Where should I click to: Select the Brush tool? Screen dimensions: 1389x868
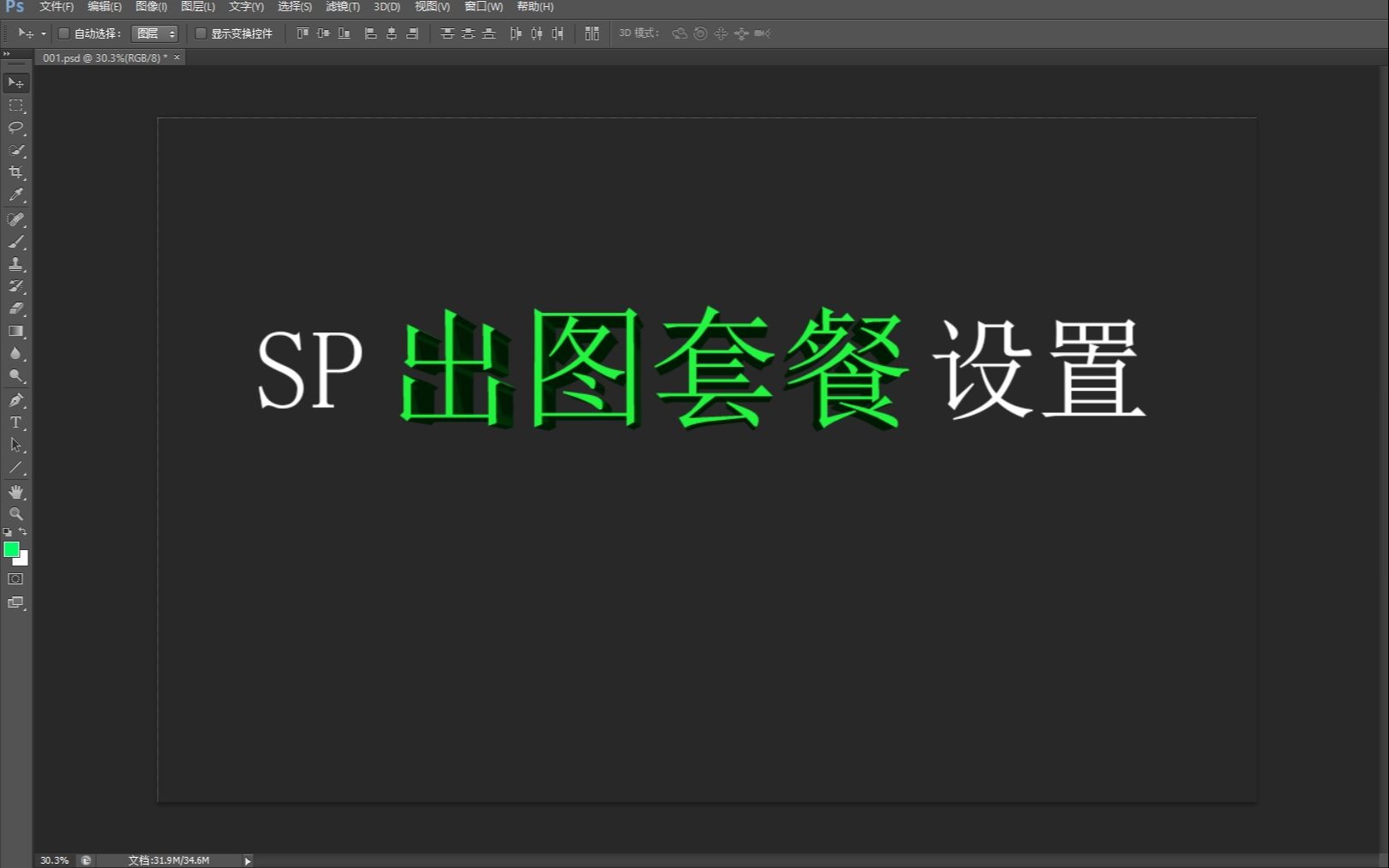[x=15, y=242]
